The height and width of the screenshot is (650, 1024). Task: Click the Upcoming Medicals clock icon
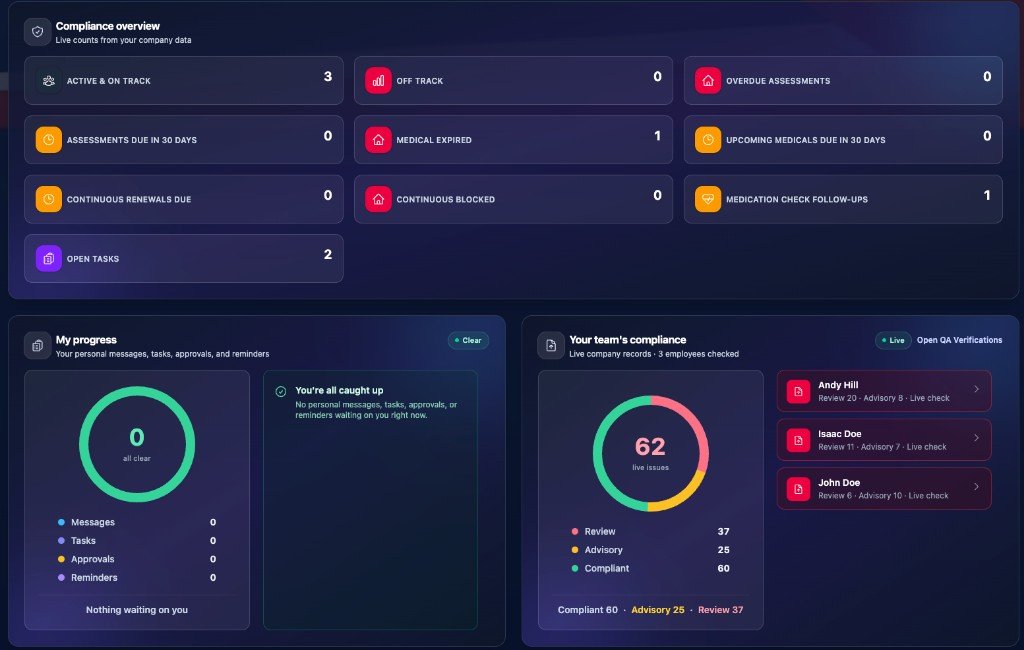[x=708, y=140]
